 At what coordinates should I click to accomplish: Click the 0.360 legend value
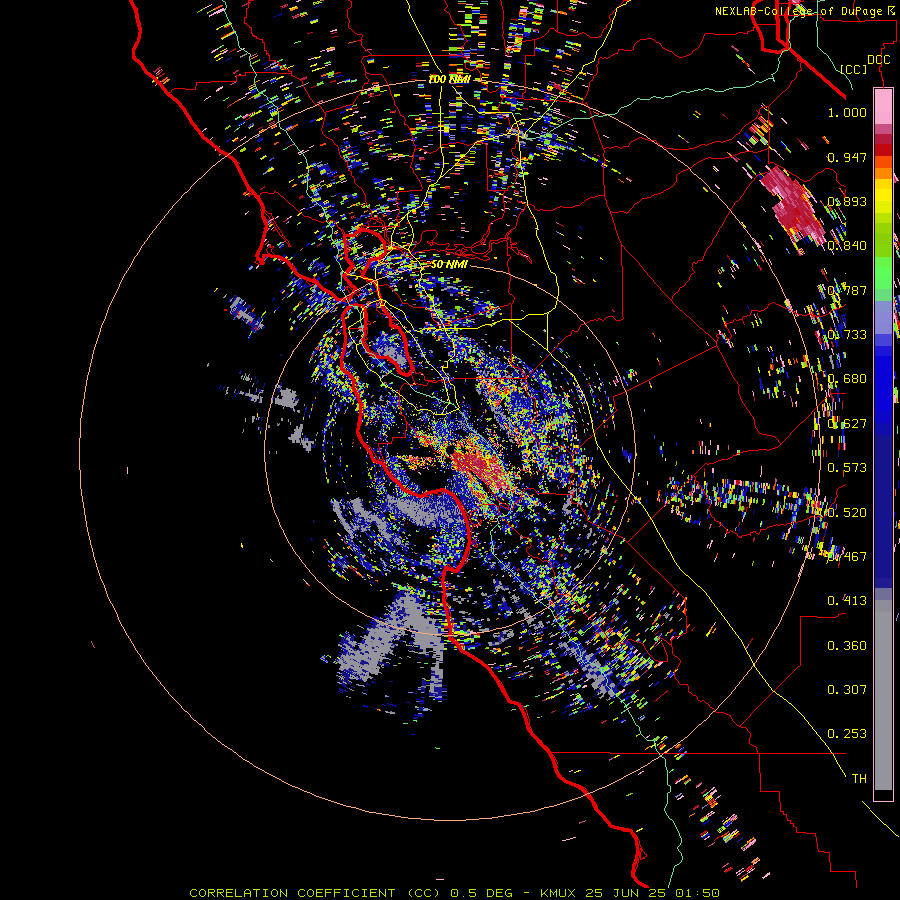coord(847,645)
